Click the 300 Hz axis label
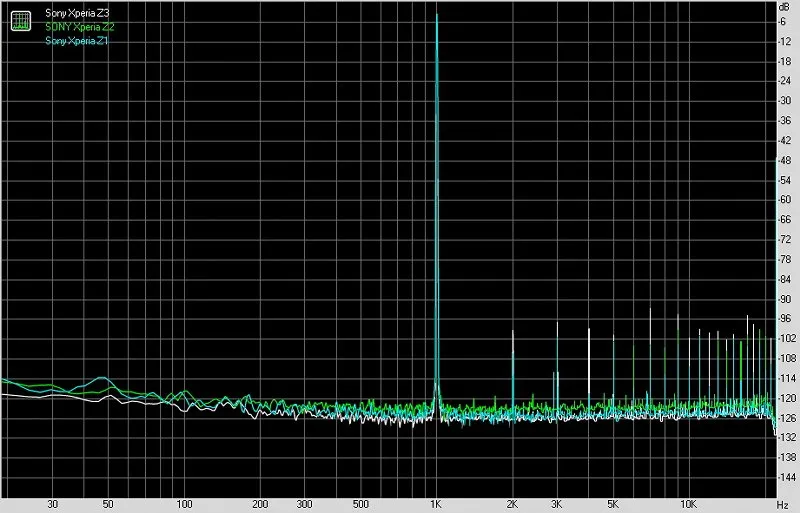 point(305,504)
